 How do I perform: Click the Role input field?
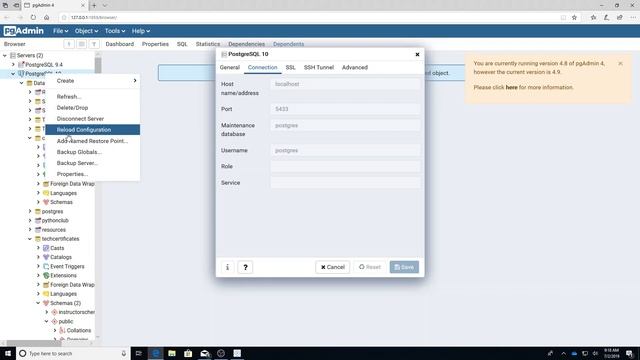[x=345, y=166]
